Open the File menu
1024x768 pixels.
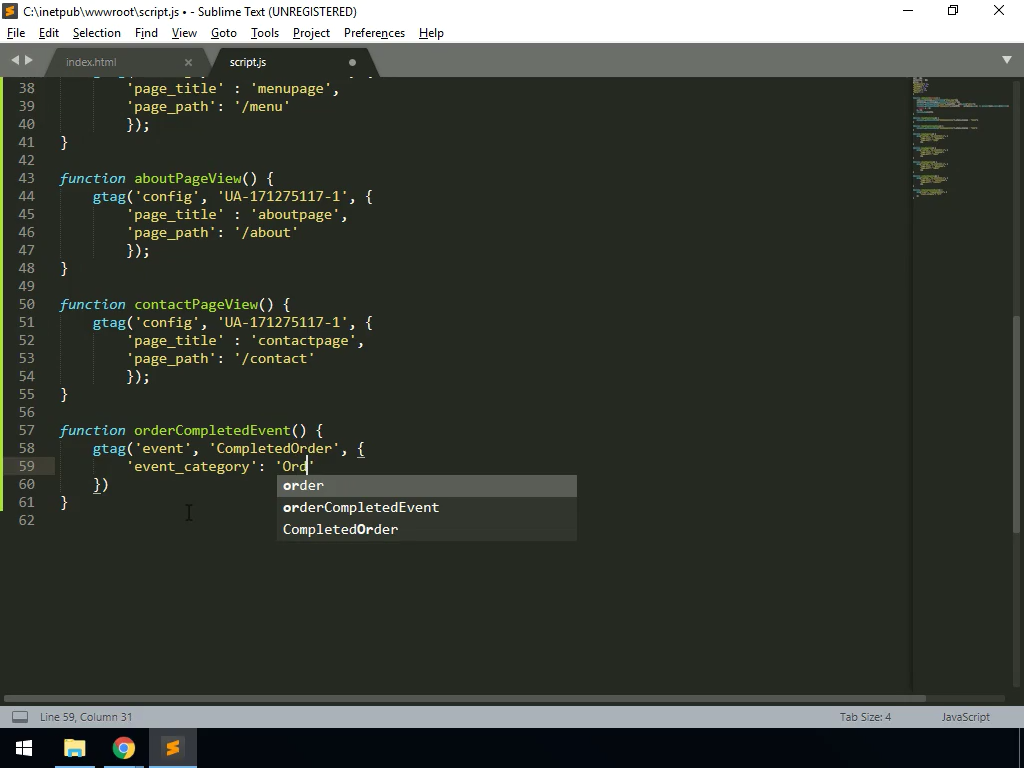coord(16,33)
